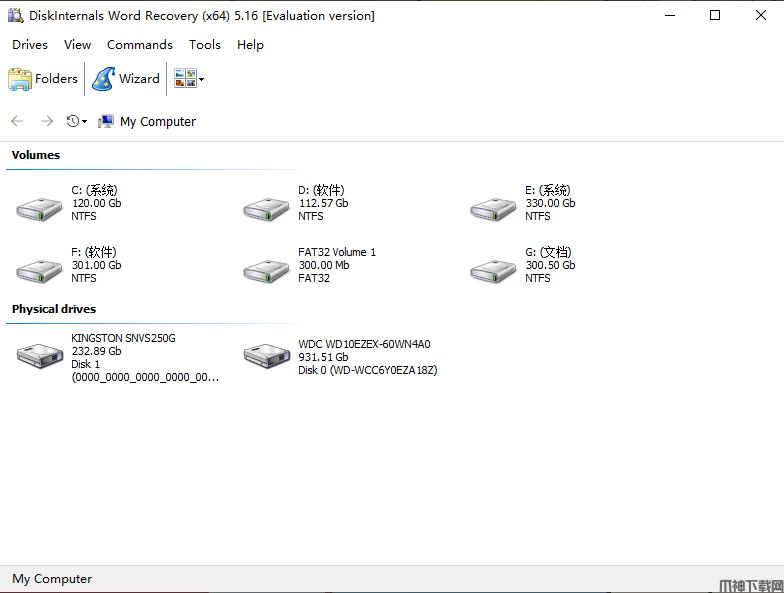Click the G: (文档) volume label

(548, 252)
